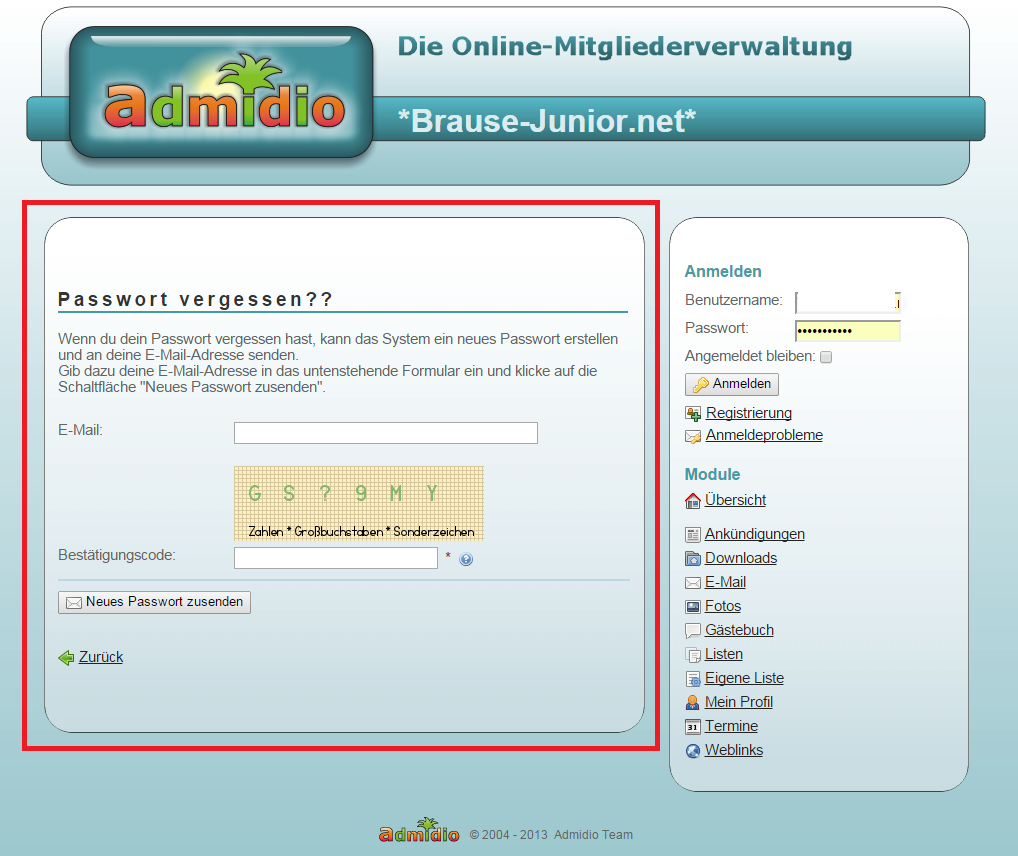Select the Ankündigungen module icon

coord(692,533)
